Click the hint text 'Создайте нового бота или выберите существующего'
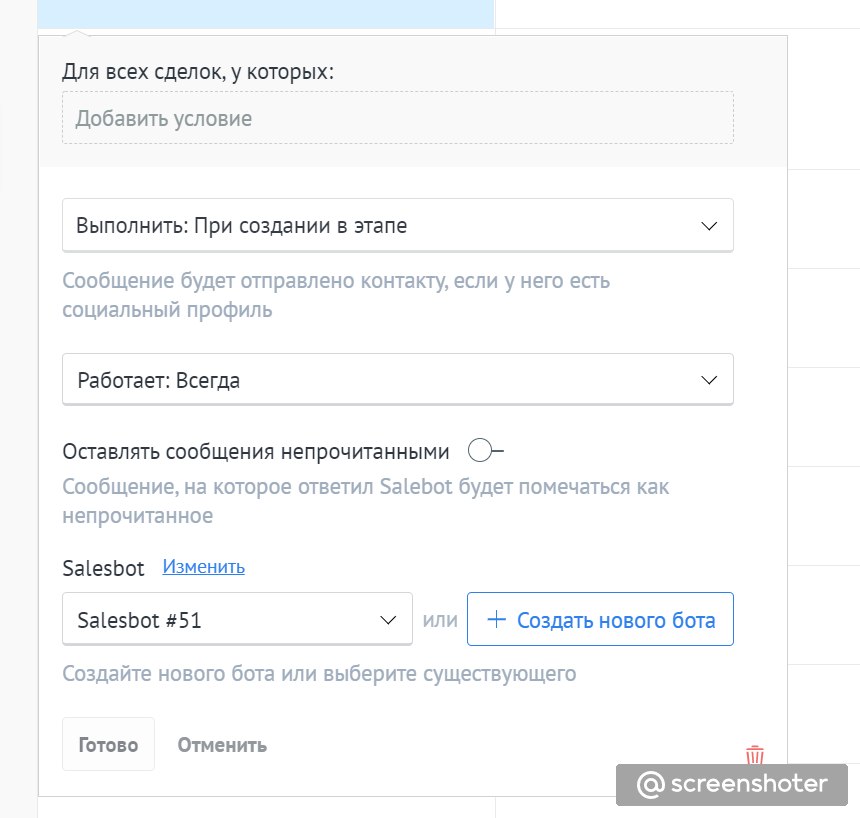Image resolution: width=860 pixels, height=818 pixels. click(x=319, y=674)
